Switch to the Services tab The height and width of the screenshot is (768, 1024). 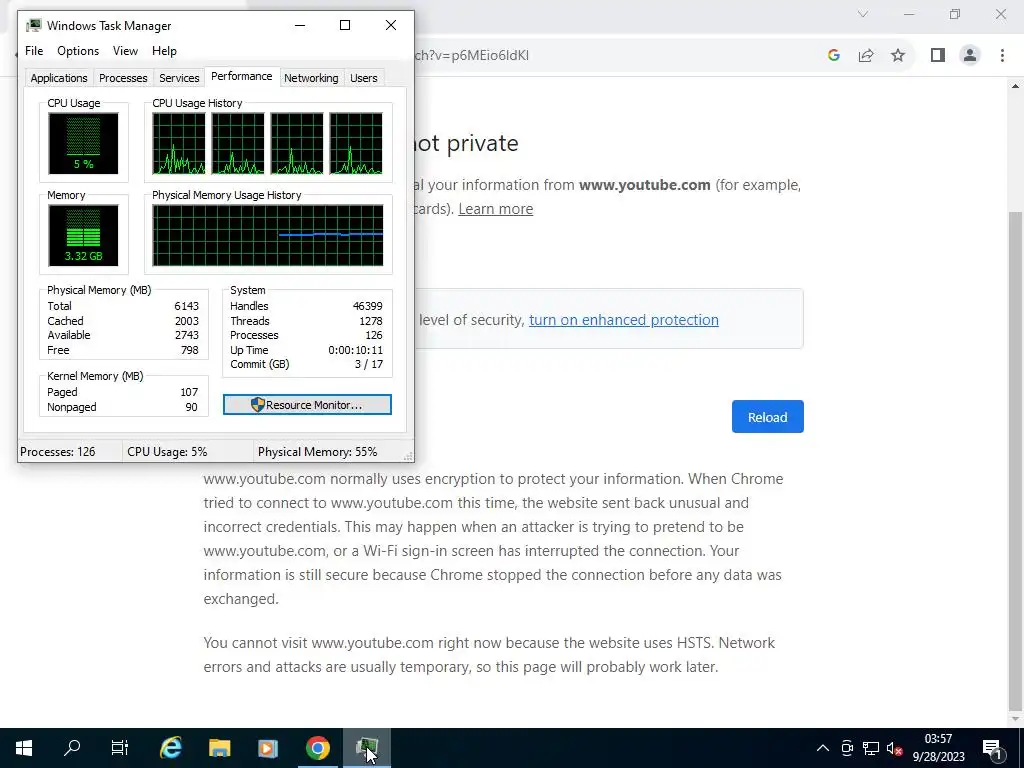(179, 78)
